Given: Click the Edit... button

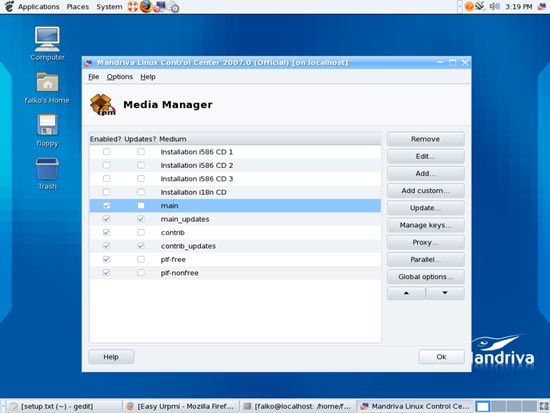Looking at the screenshot, I should (425, 156).
